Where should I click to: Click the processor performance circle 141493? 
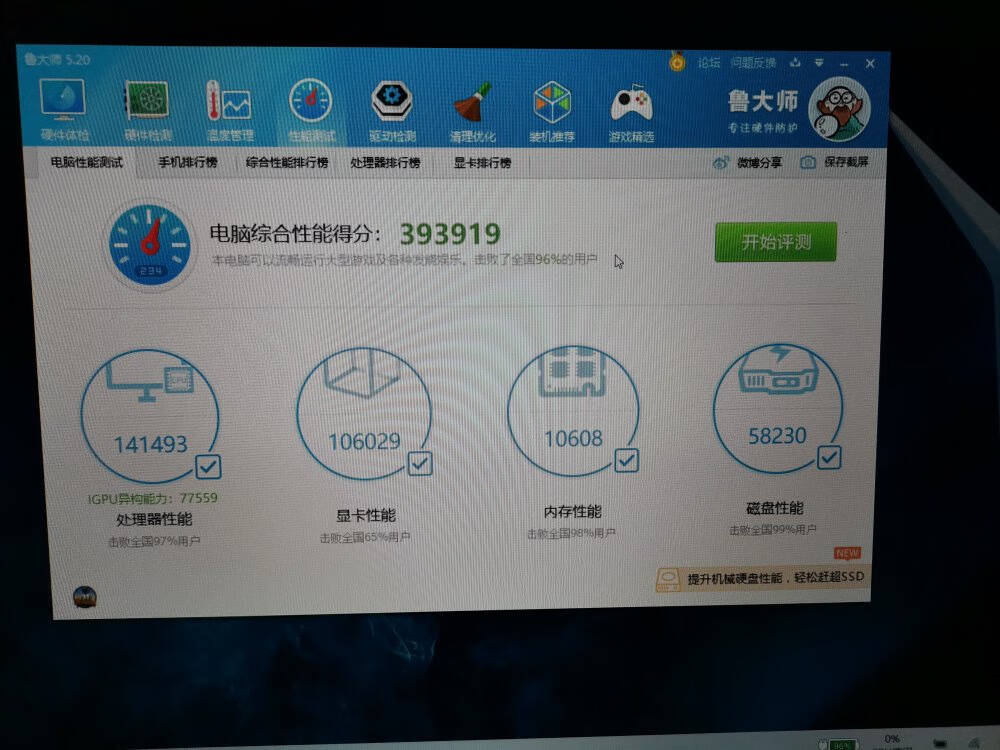[x=150, y=416]
